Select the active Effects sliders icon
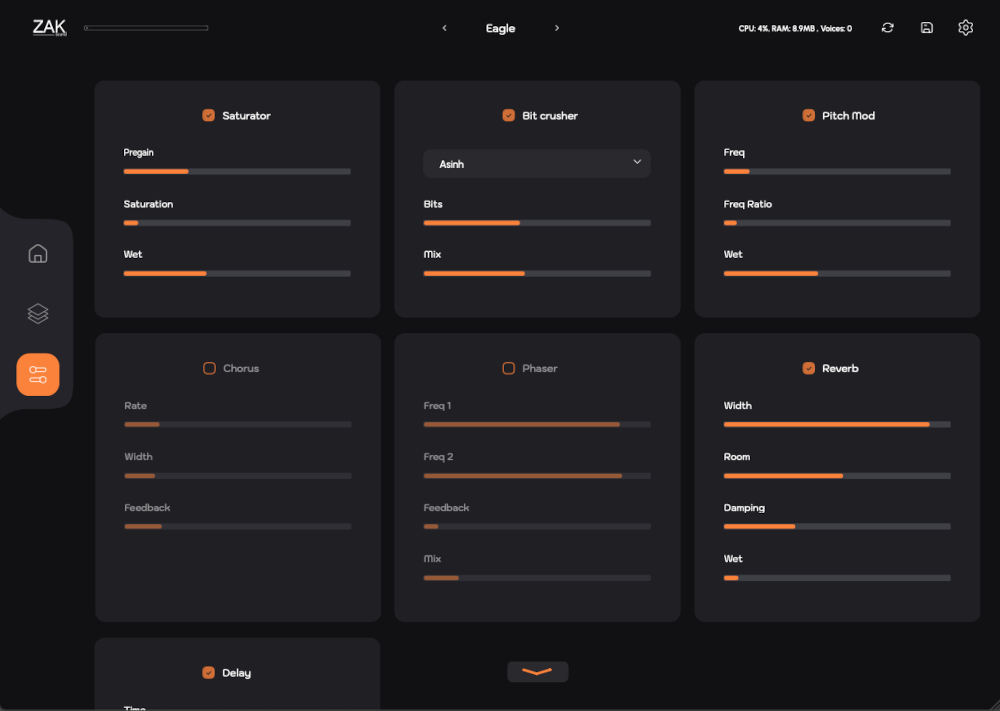The width and height of the screenshot is (1000, 711). (x=37, y=374)
